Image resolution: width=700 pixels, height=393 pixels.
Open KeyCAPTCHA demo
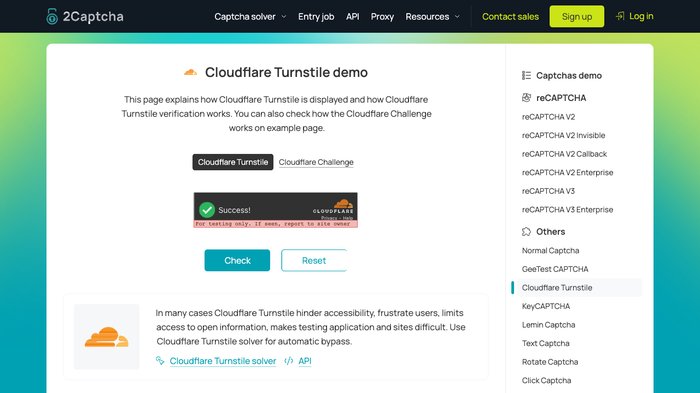click(x=546, y=306)
